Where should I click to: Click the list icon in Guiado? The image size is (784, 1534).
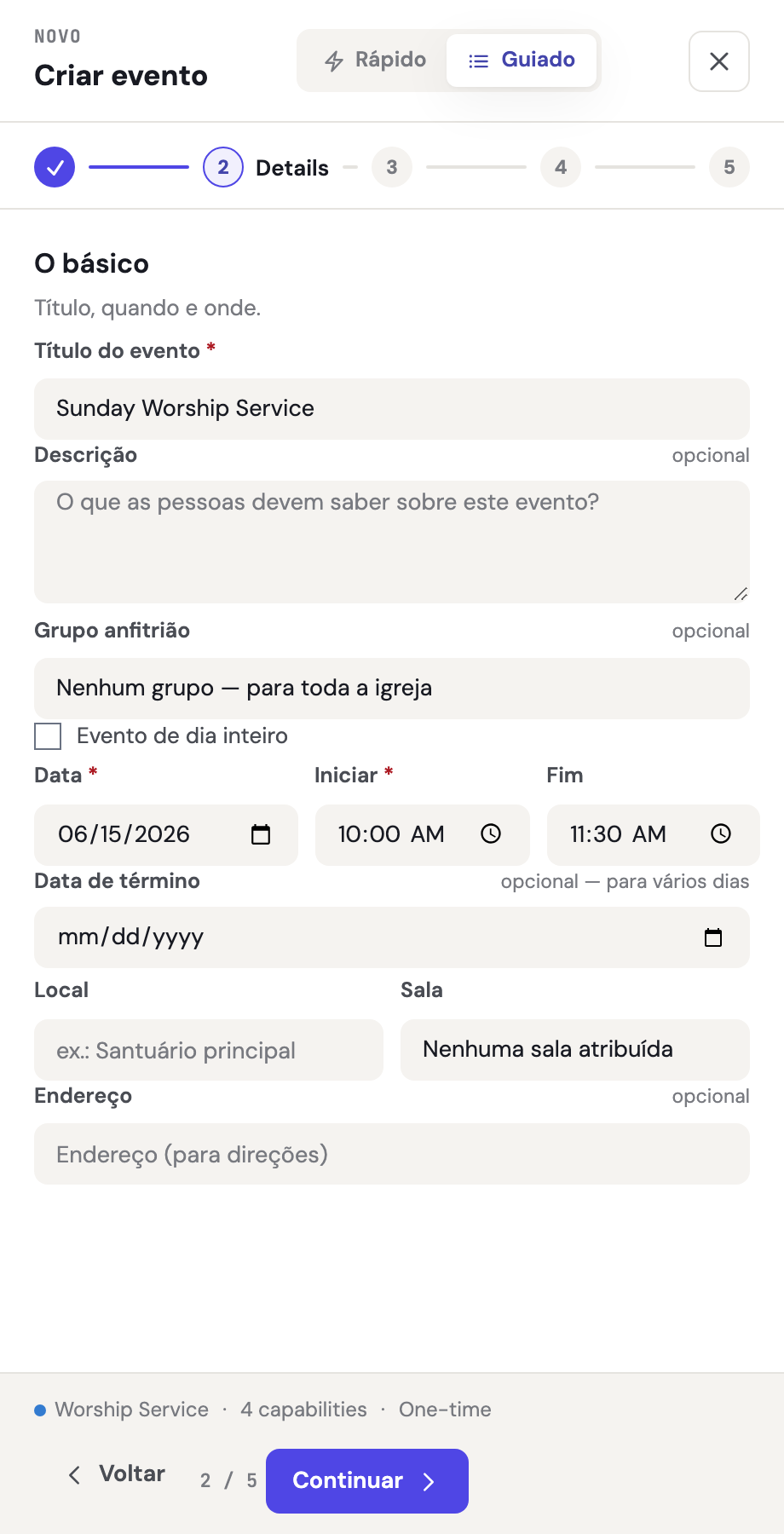479,61
